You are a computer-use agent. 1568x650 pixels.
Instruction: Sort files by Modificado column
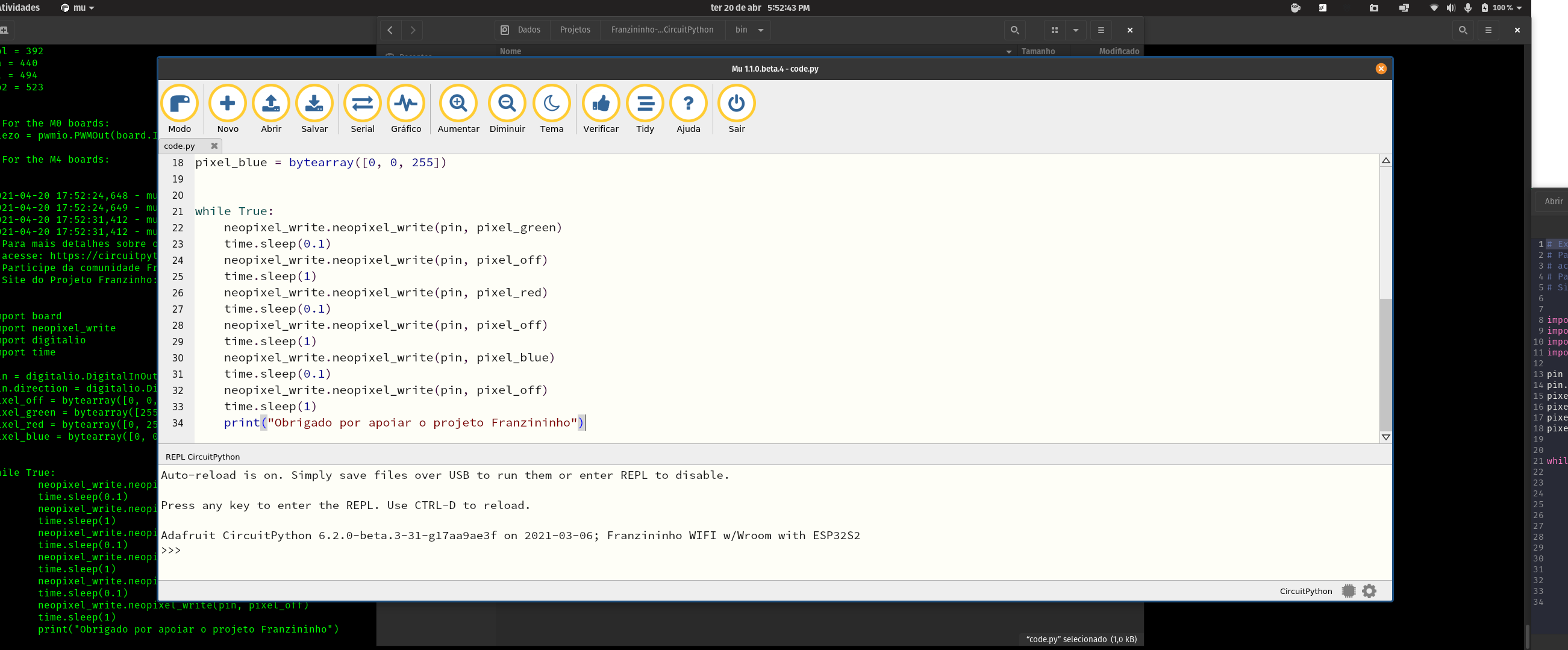1119,51
